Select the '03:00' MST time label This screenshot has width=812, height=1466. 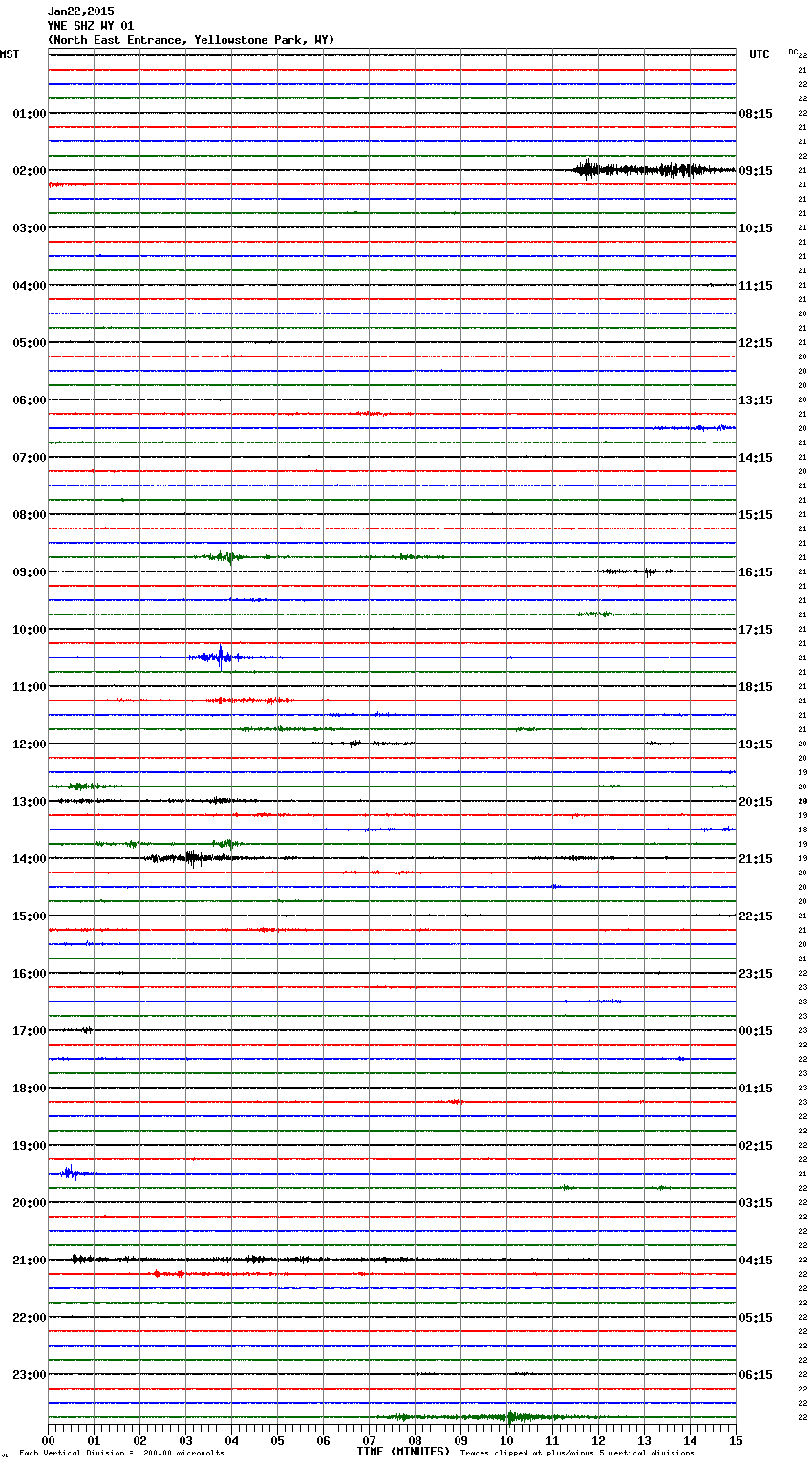point(30,228)
